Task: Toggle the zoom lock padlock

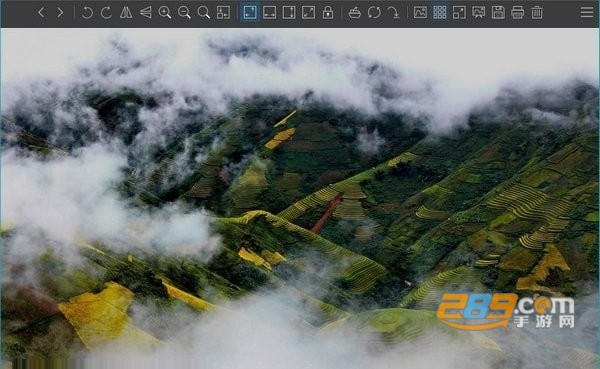Action: pyautogui.click(x=328, y=13)
